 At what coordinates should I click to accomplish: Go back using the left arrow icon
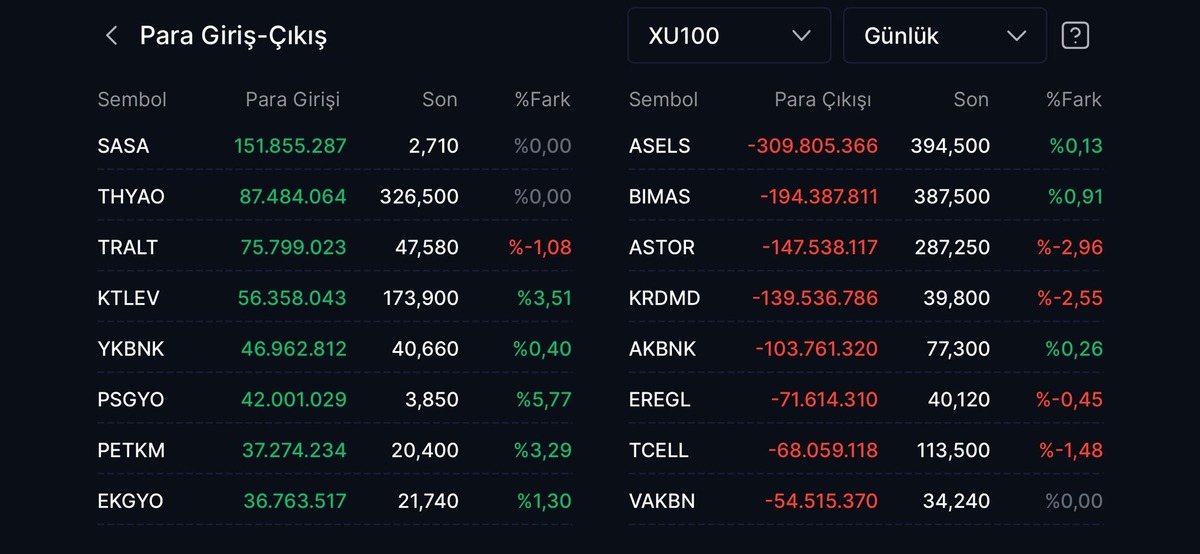[111, 36]
